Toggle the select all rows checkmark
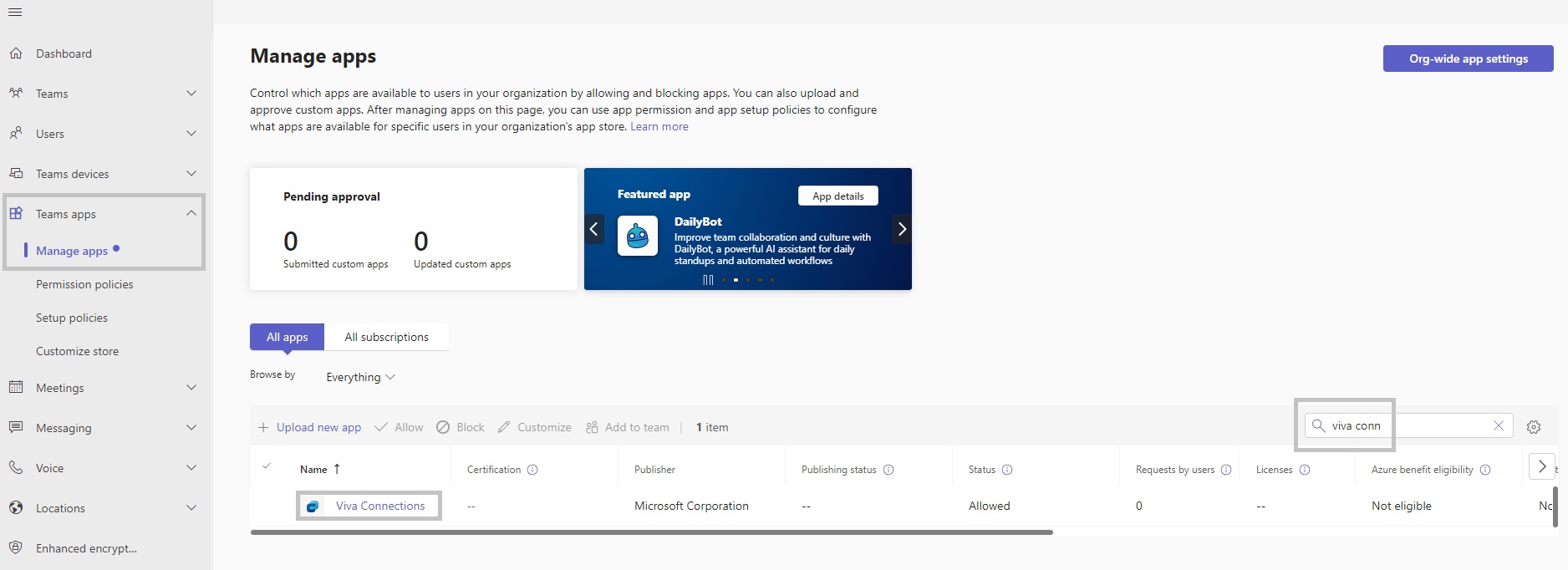 click(267, 466)
